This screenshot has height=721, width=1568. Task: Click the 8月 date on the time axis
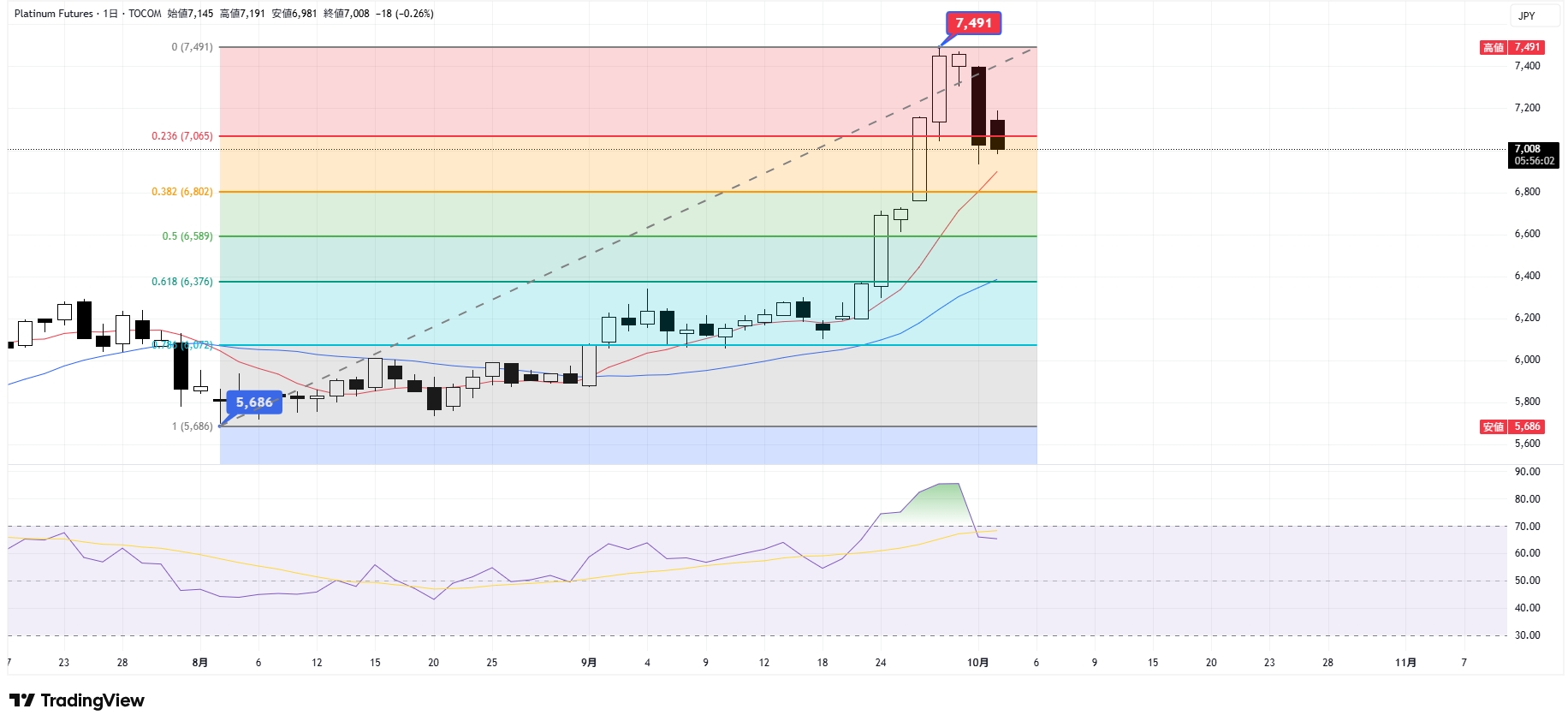coord(199,663)
